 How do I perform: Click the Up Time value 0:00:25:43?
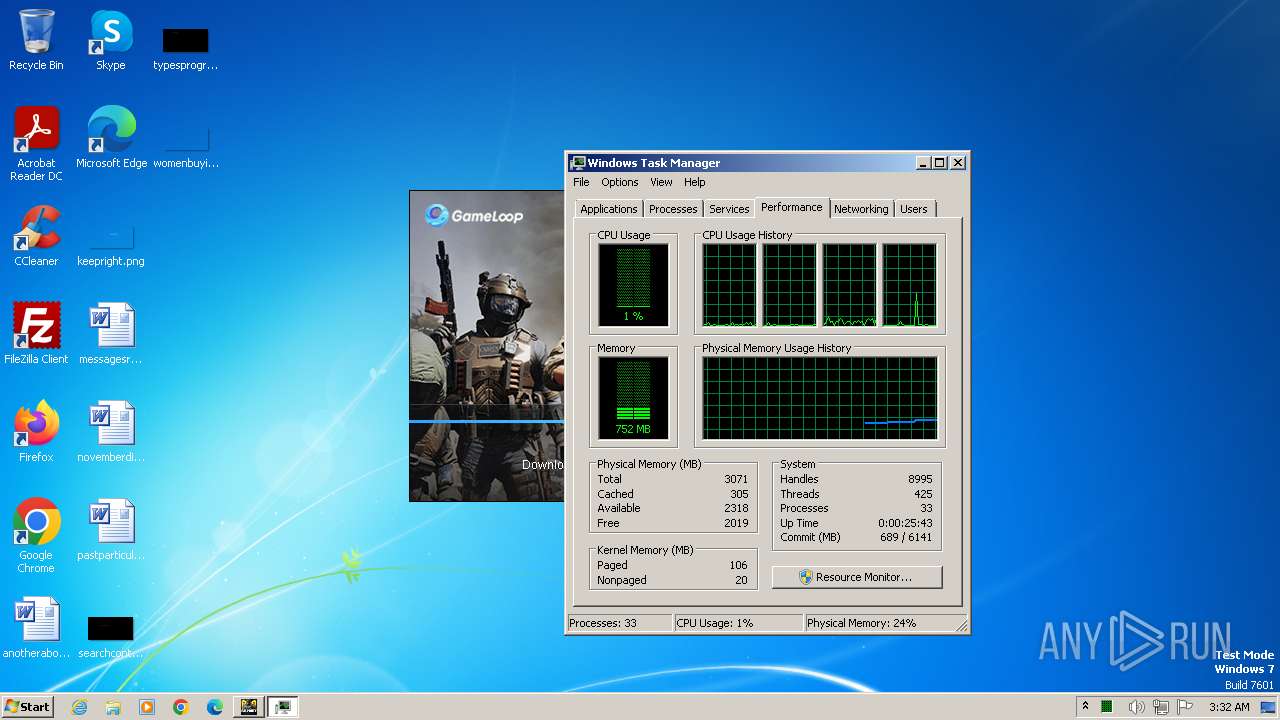coord(905,523)
